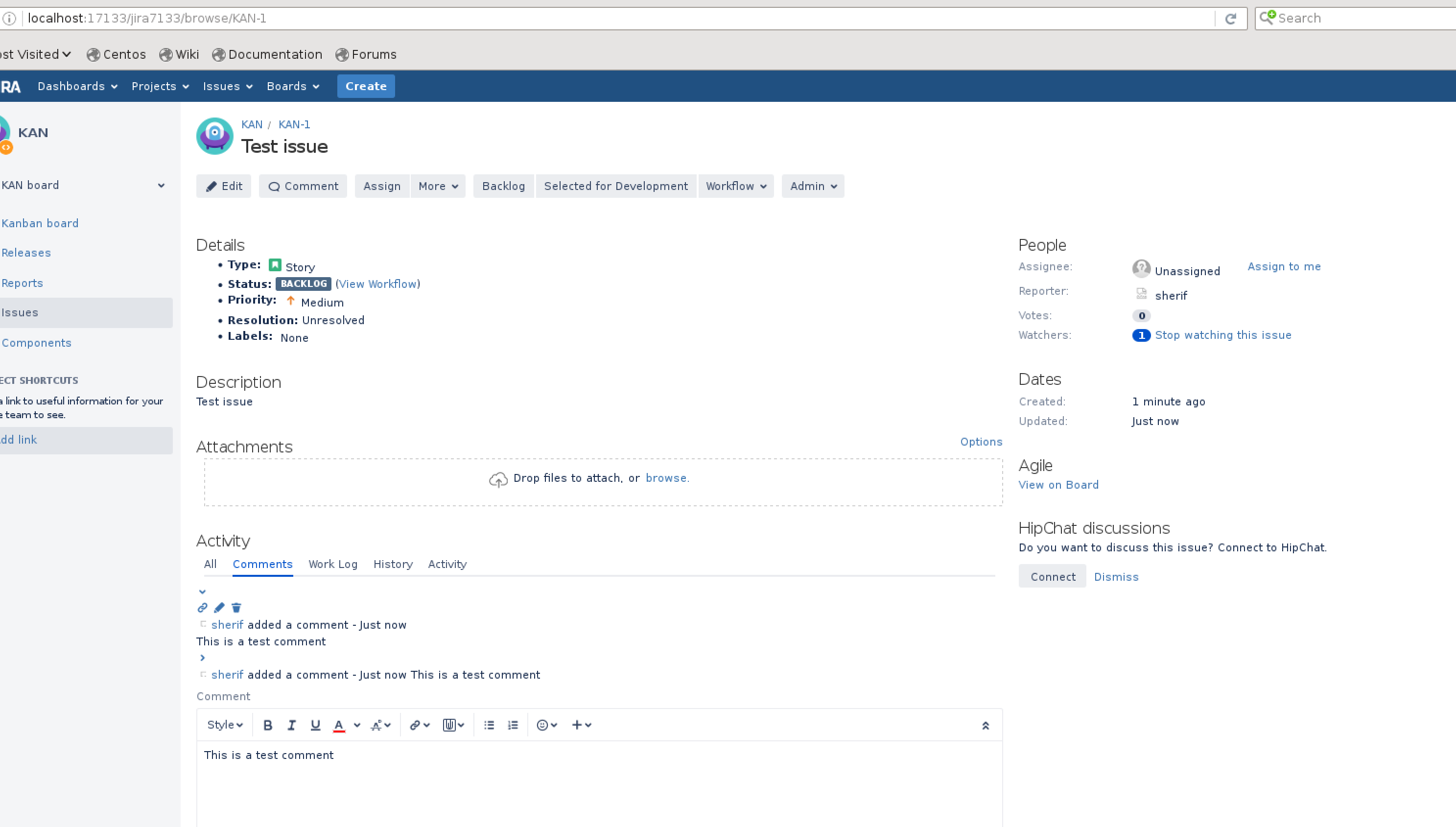Expand the second collapsed comment
1456x827 pixels.
tap(202, 658)
